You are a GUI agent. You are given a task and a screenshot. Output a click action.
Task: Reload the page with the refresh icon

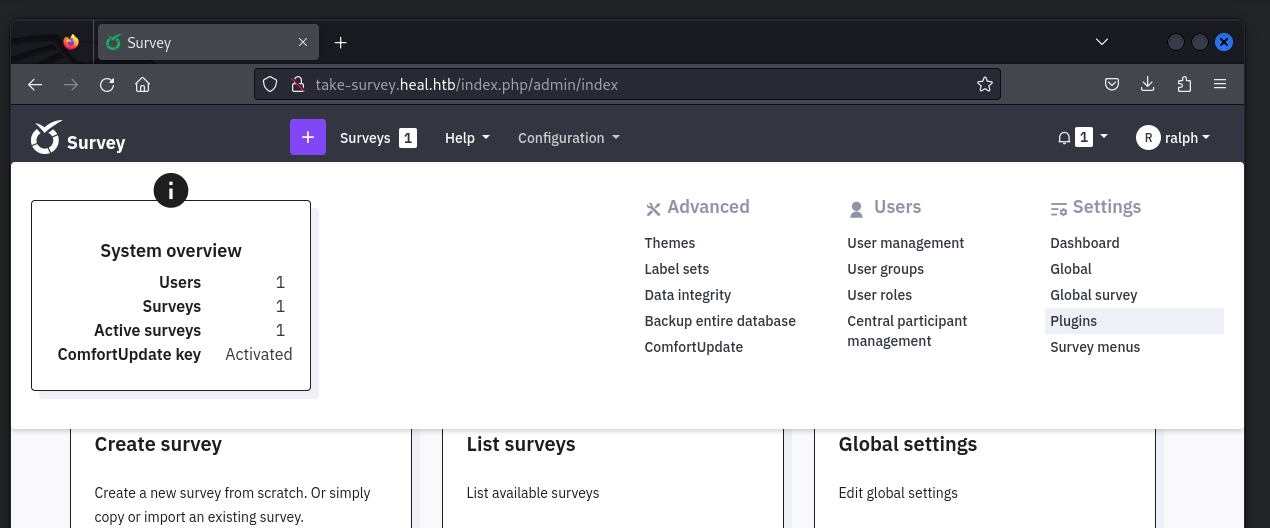[x=107, y=85]
